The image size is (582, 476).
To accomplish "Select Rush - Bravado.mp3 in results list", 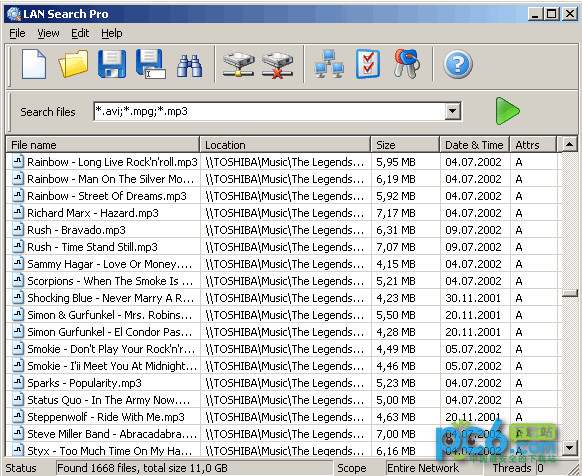I will [x=76, y=230].
